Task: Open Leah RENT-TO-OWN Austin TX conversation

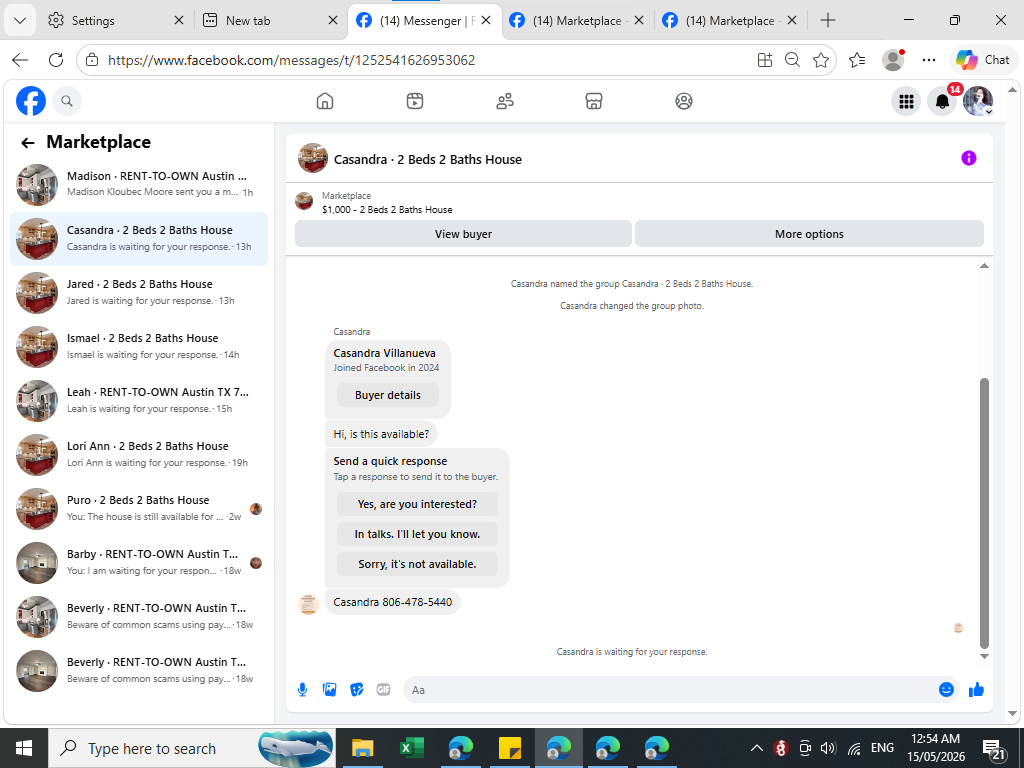Action: [x=138, y=401]
